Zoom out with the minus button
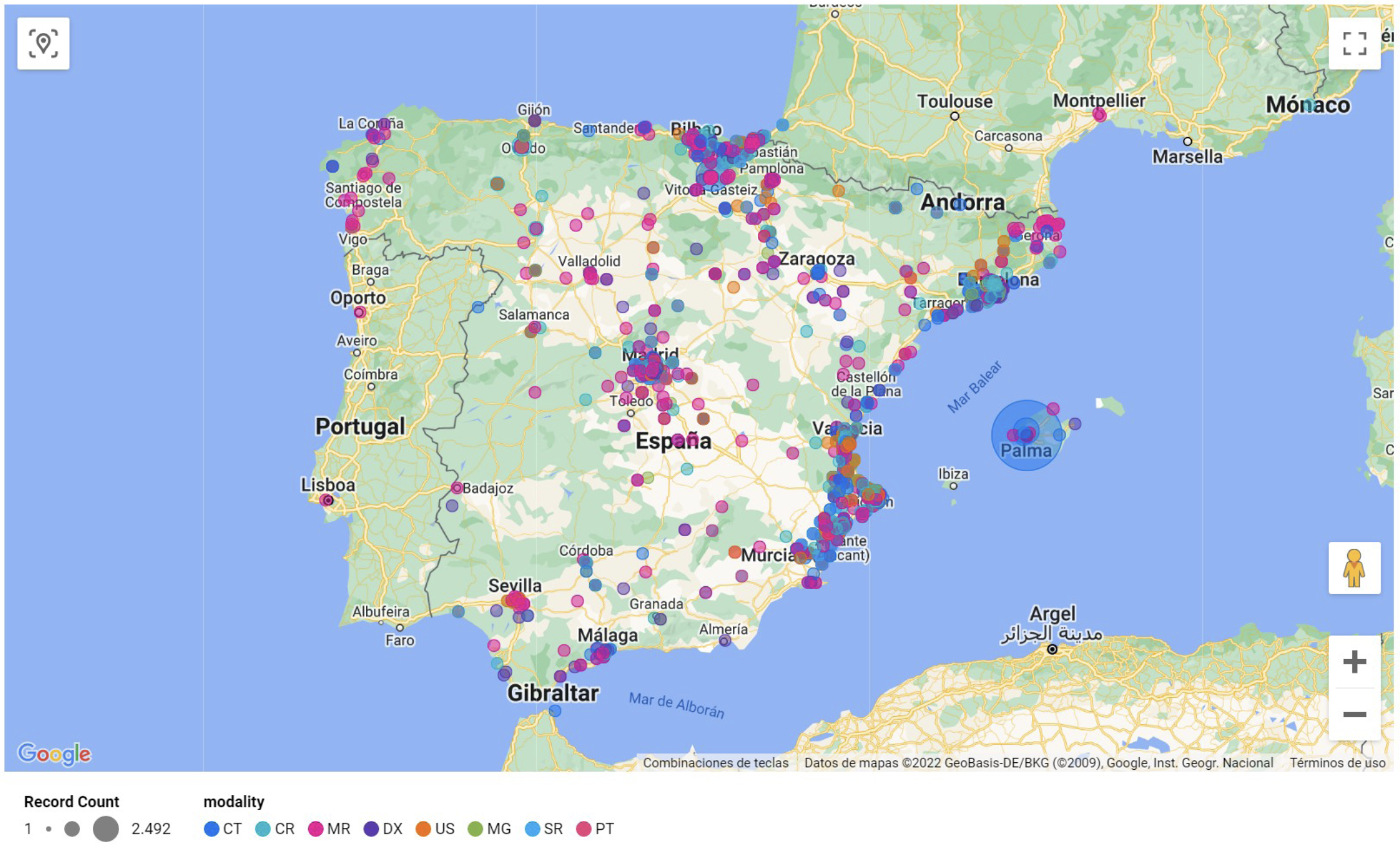 1354,714
